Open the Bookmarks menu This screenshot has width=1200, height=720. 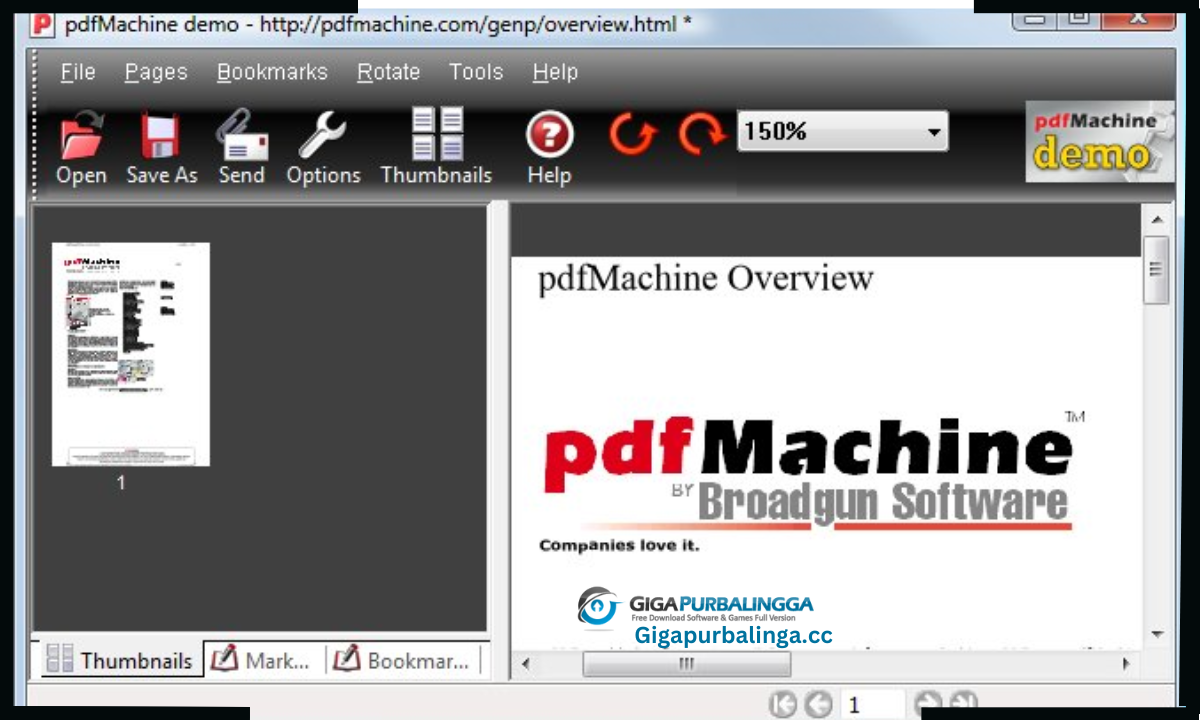(272, 72)
